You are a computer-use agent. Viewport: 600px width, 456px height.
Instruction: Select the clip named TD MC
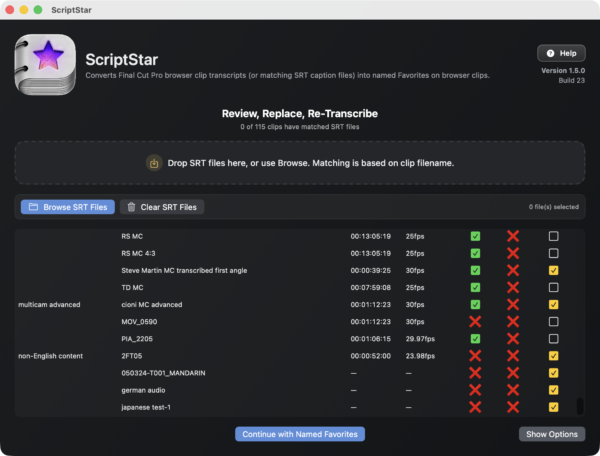[x=132, y=287]
